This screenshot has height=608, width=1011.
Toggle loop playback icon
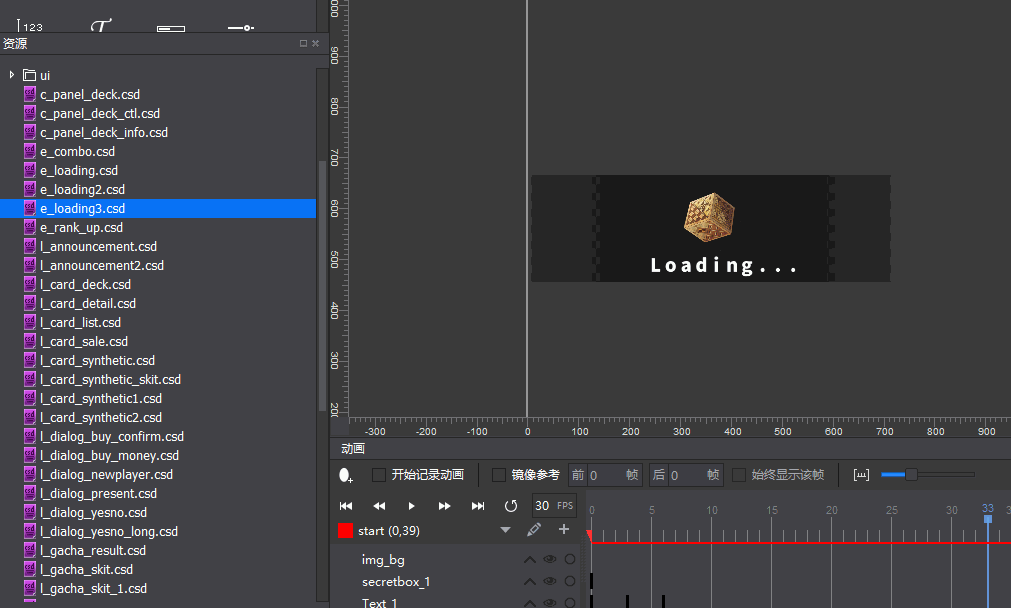tap(511, 506)
